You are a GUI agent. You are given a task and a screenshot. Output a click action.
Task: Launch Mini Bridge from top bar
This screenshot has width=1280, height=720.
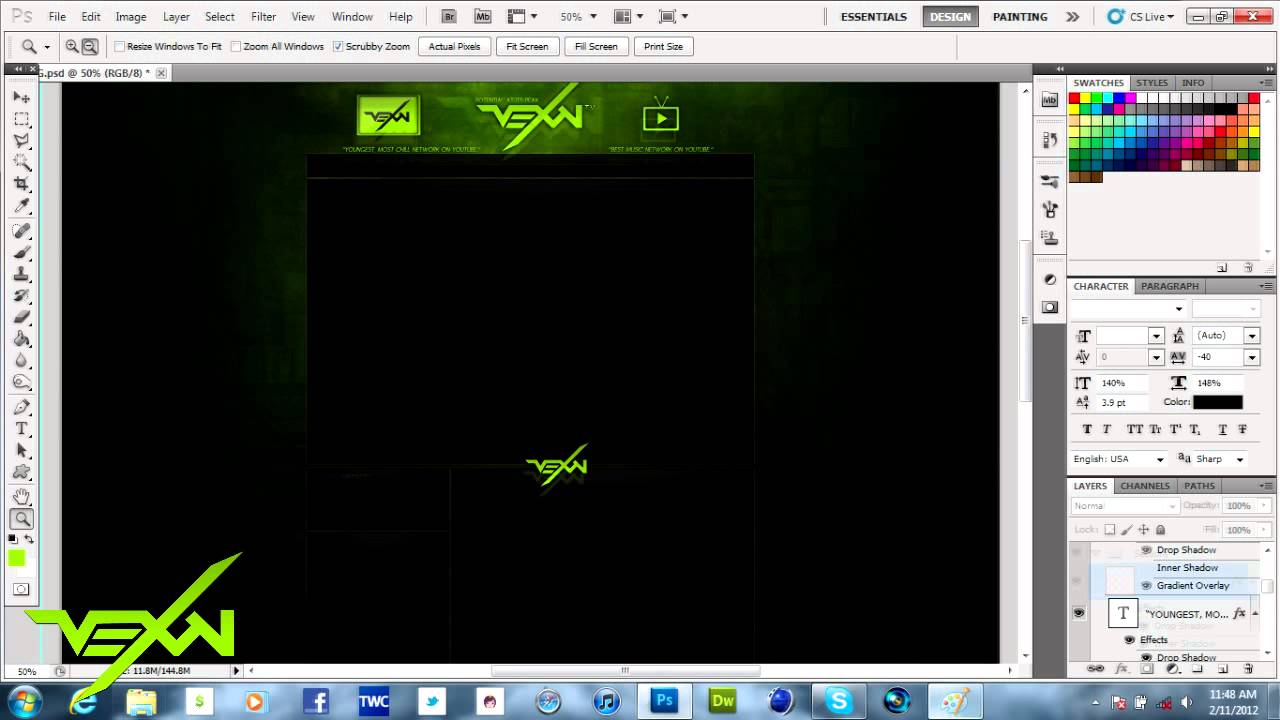(483, 16)
